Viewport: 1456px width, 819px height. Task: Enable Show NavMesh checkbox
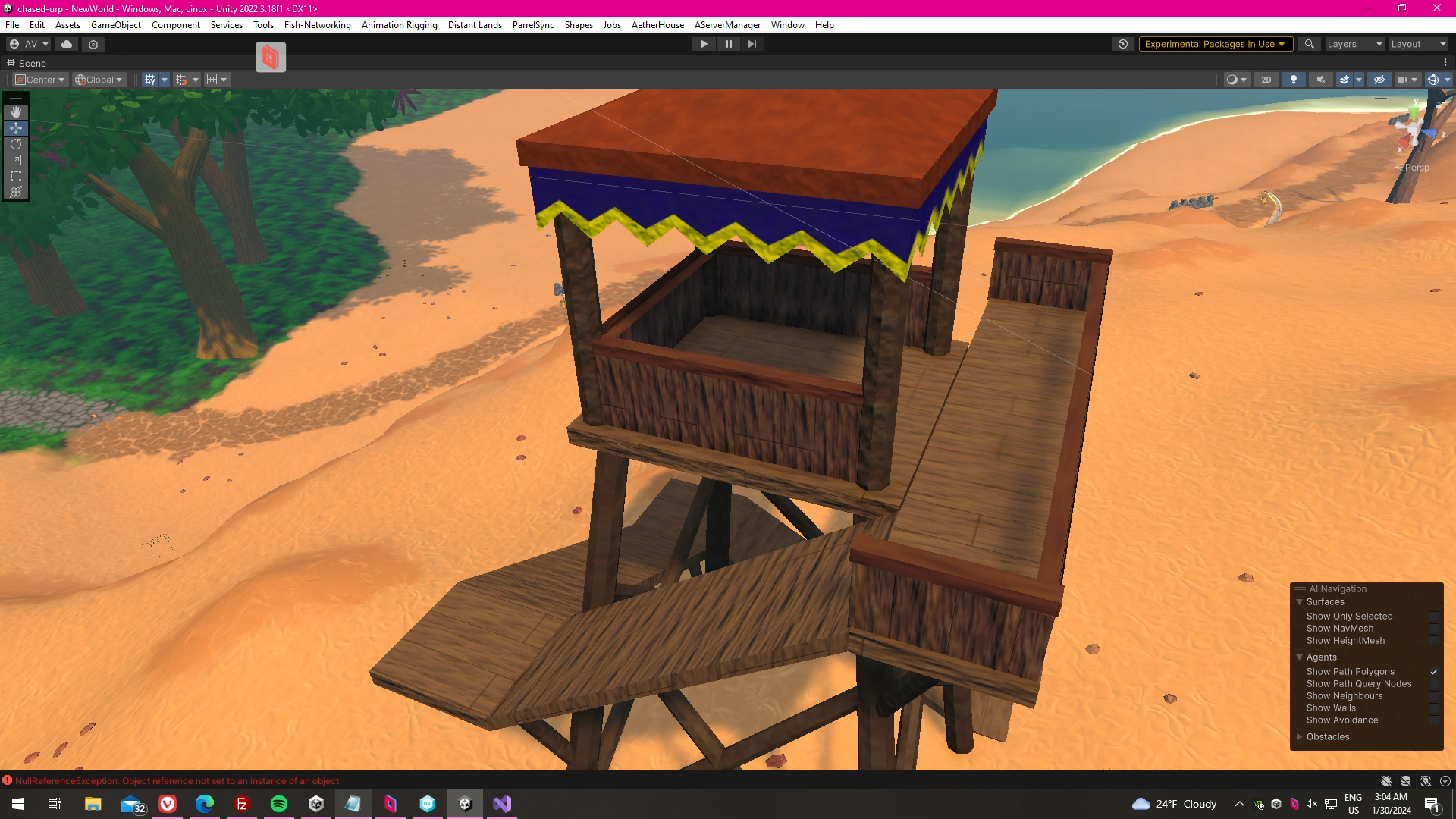pyautogui.click(x=1433, y=629)
